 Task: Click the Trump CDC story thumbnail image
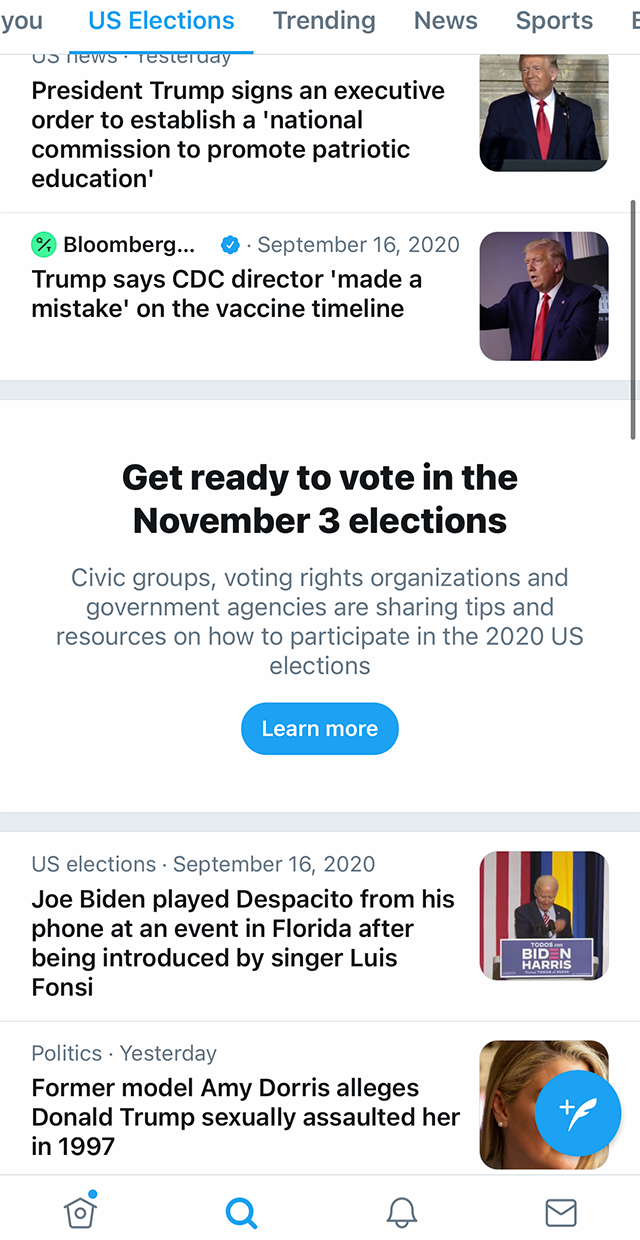[544, 296]
